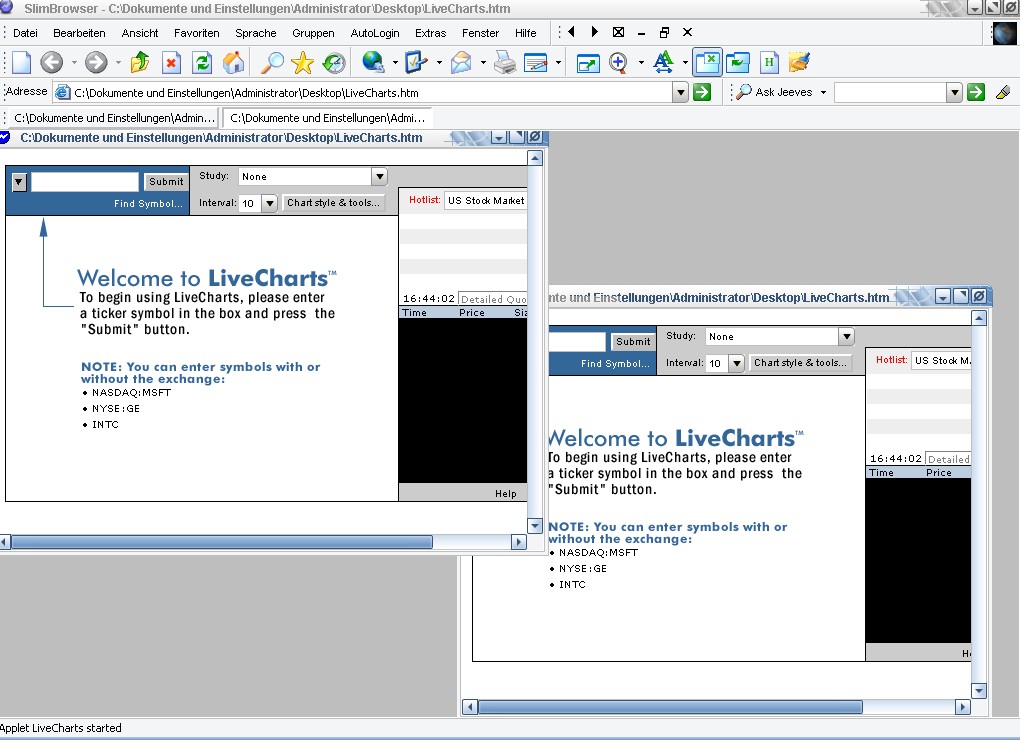The width and height of the screenshot is (1020, 740).
Task: Click Find Symbol... in left LiveCharts window
Action: pos(148,204)
